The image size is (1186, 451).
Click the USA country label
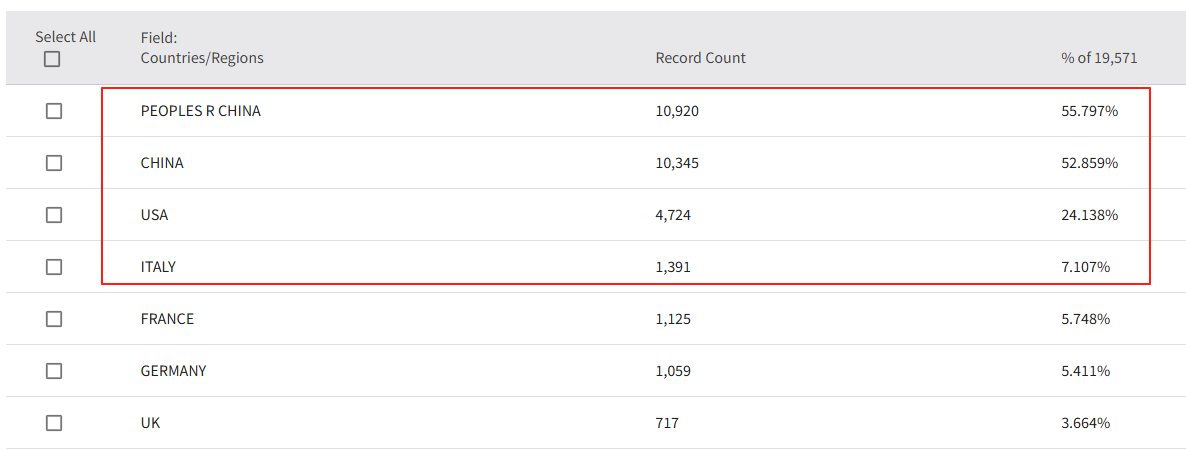pyautogui.click(x=154, y=215)
